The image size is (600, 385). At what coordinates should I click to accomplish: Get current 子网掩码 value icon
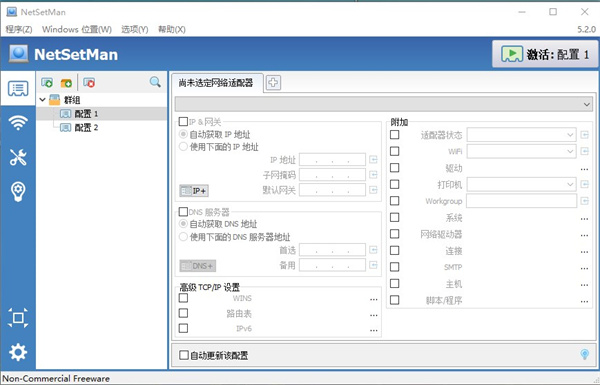(373, 175)
